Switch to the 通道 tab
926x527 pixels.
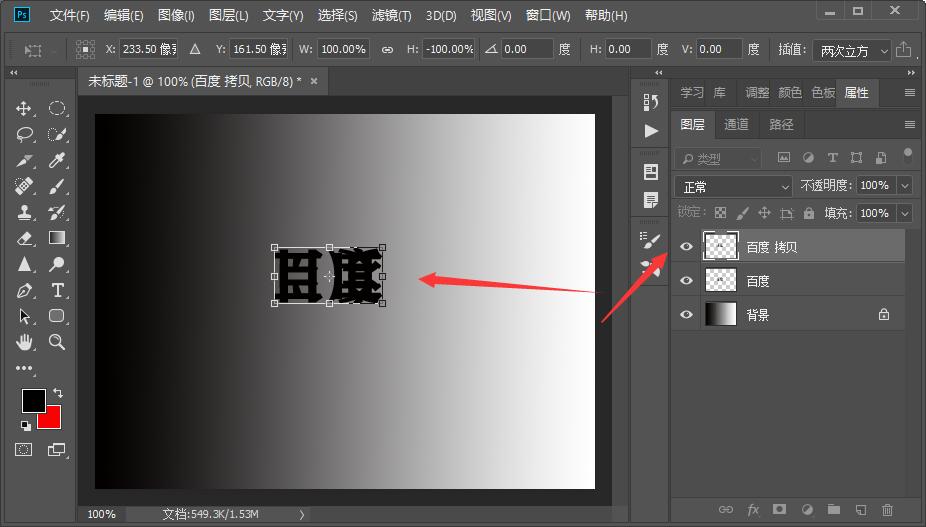[x=736, y=125]
